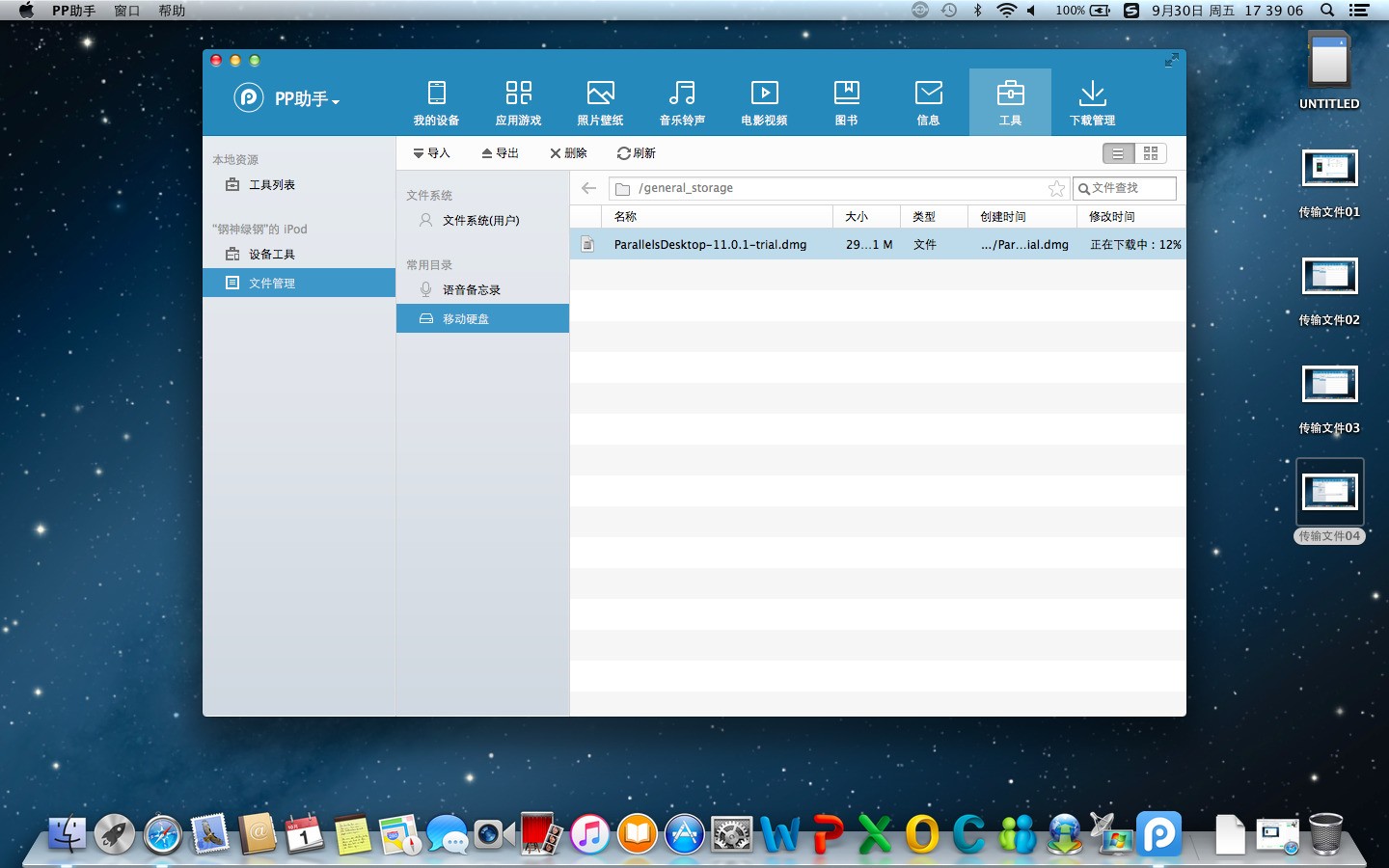
Task: Expand the PP助手 dropdown arrow
Action: (x=336, y=101)
